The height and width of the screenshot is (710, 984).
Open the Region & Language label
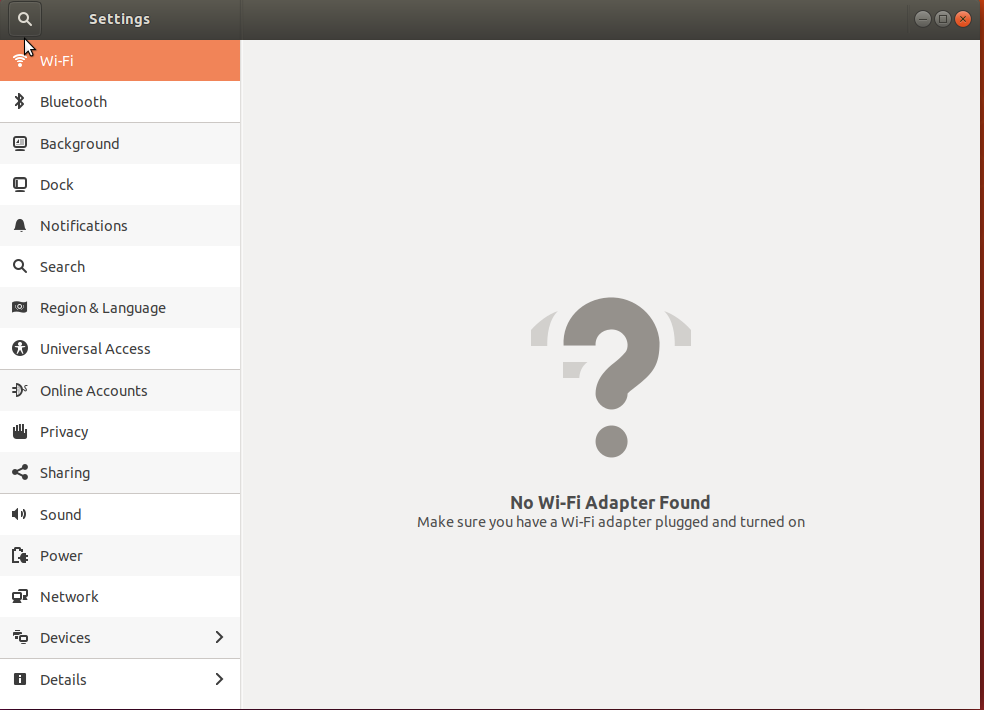(x=103, y=308)
